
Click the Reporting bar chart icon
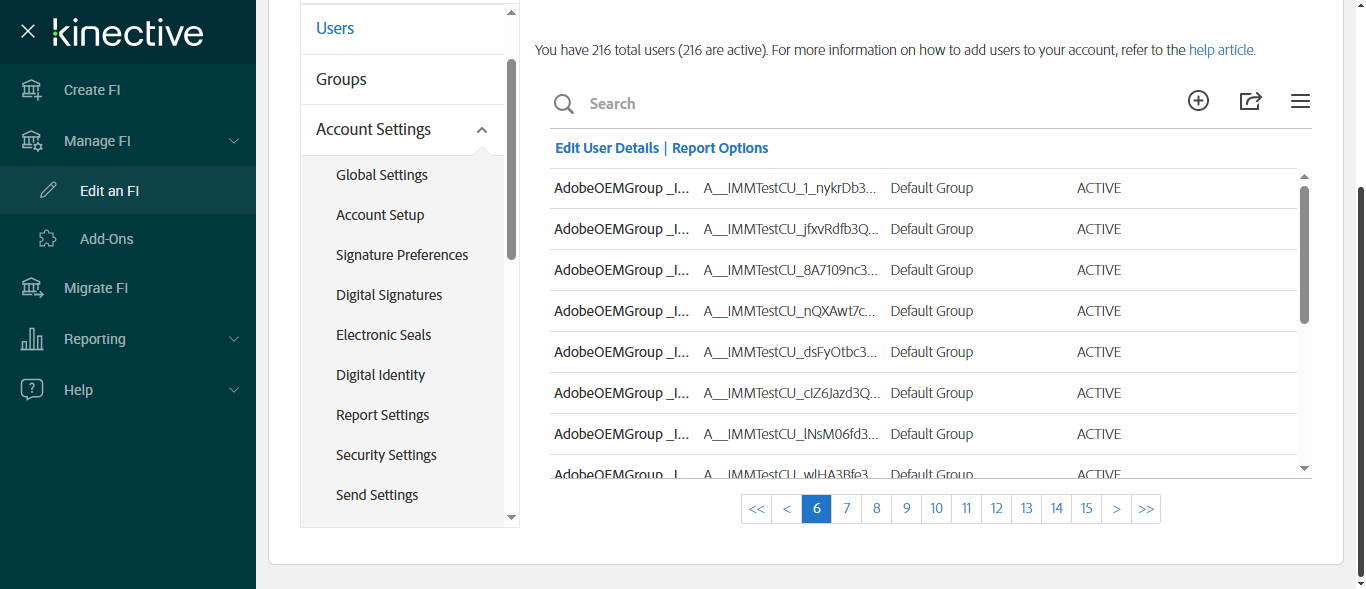(x=32, y=339)
